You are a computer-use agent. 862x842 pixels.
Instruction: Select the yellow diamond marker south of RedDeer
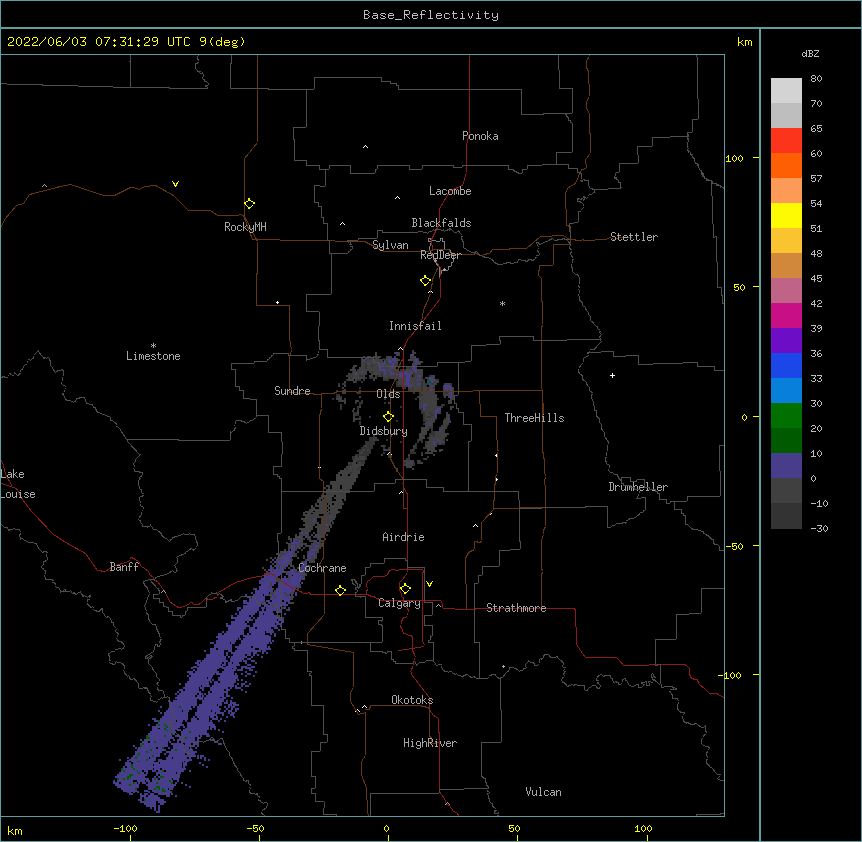pyautogui.click(x=425, y=281)
